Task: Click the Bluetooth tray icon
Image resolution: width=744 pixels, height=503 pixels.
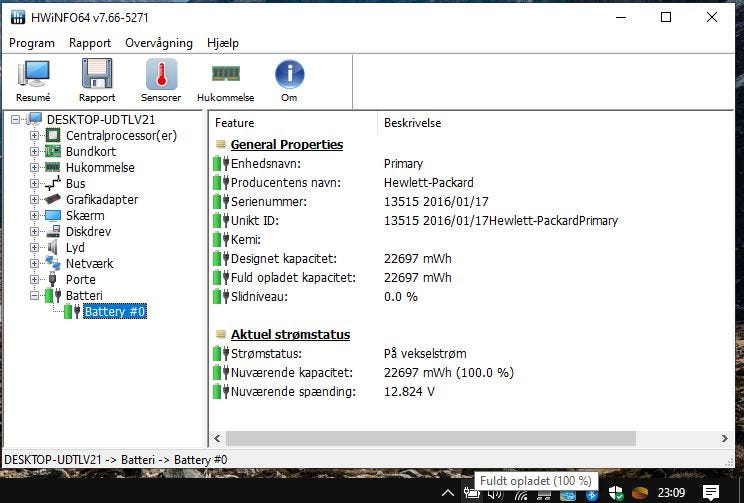Action: tap(592, 494)
